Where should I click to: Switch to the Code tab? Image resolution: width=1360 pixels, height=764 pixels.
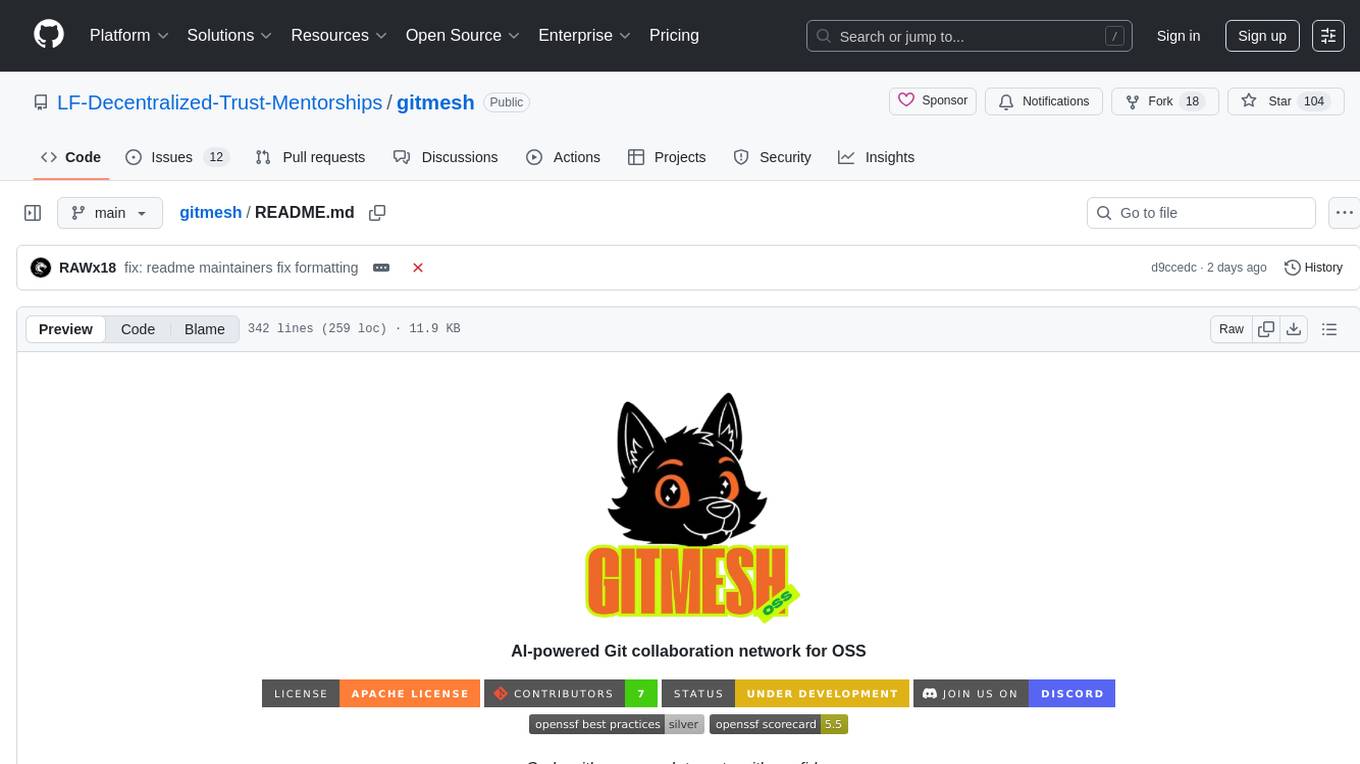71,157
